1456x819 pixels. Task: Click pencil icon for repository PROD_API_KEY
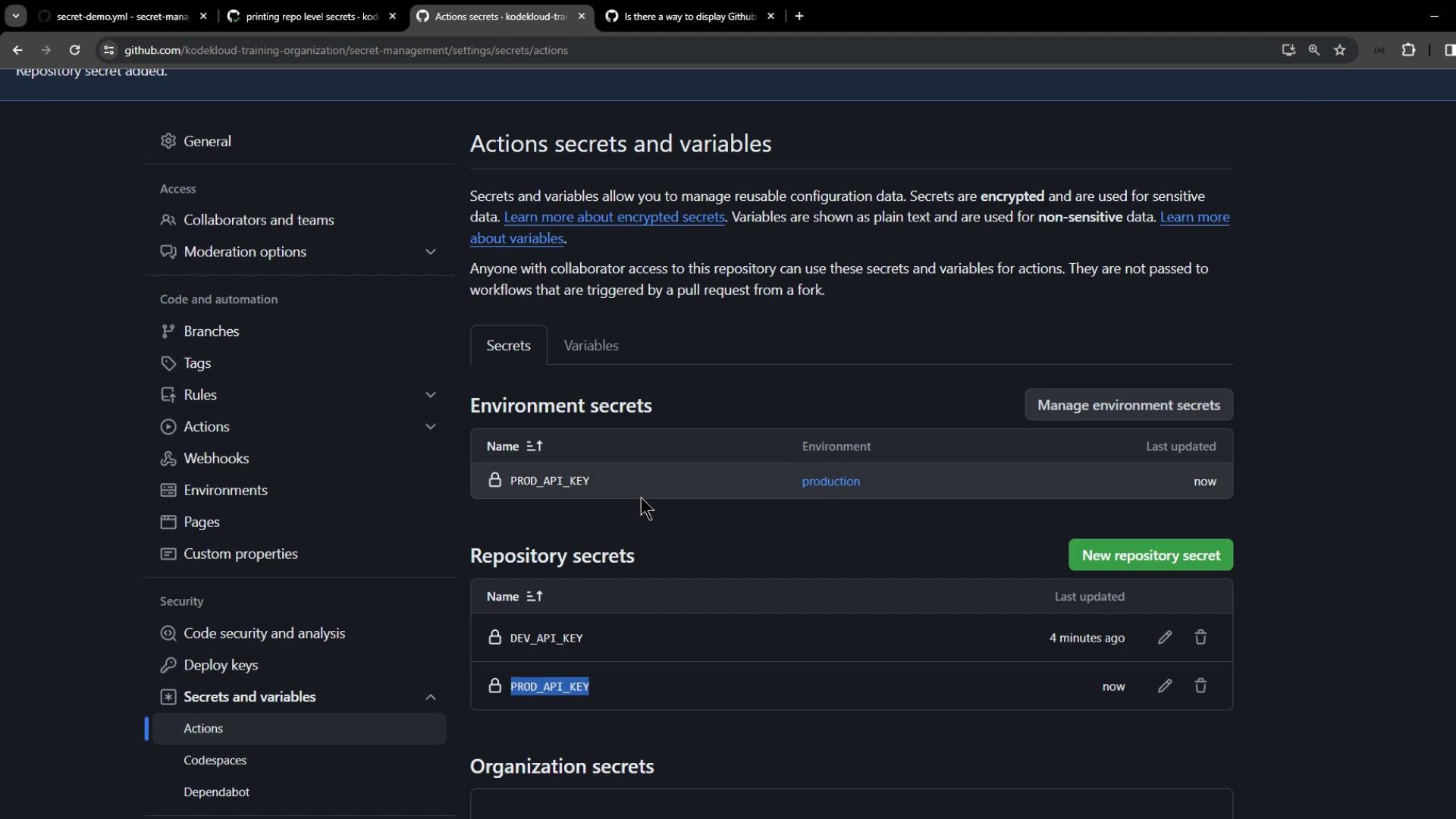pos(1165,686)
